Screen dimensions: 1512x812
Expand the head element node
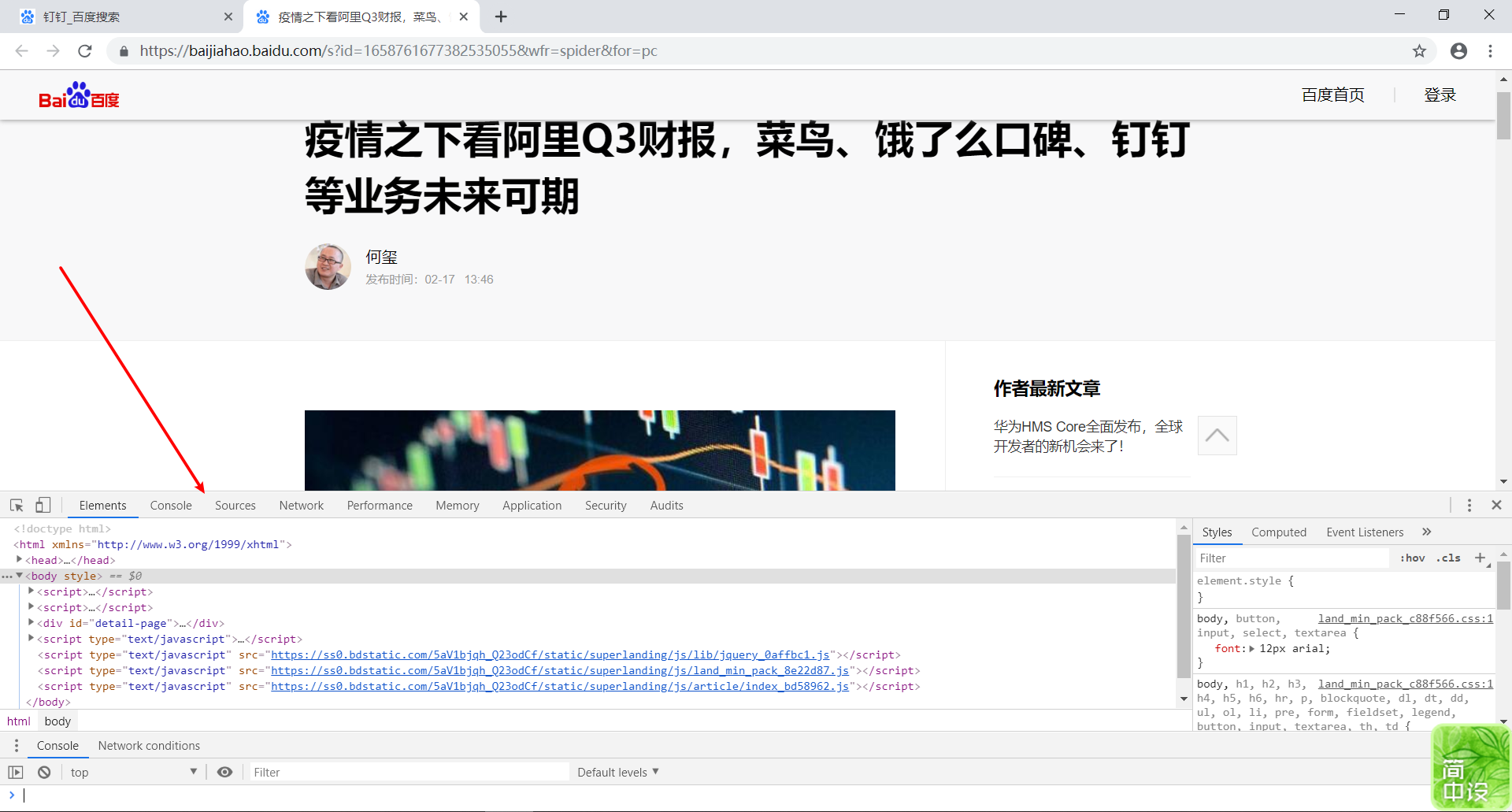click(20, 559)
